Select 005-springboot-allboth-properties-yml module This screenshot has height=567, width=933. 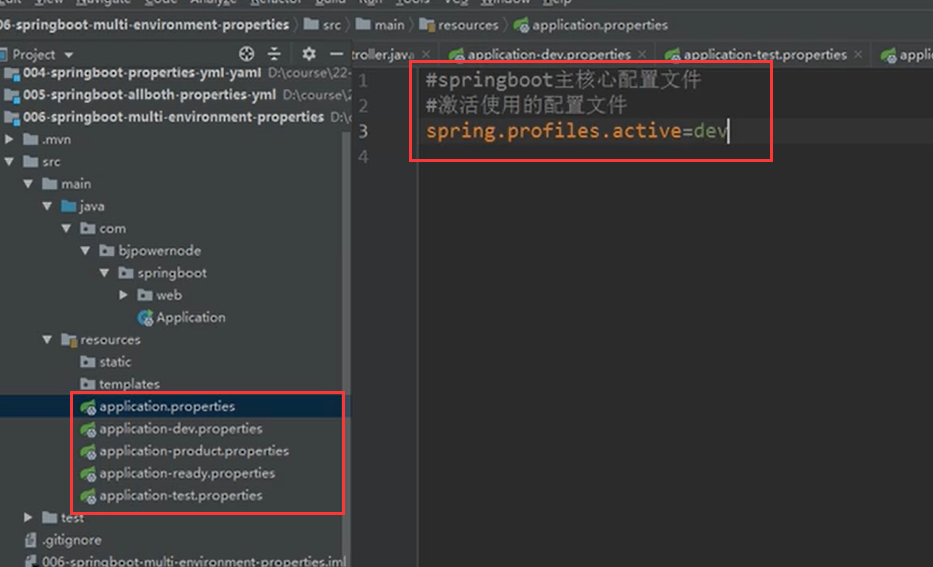149,95
